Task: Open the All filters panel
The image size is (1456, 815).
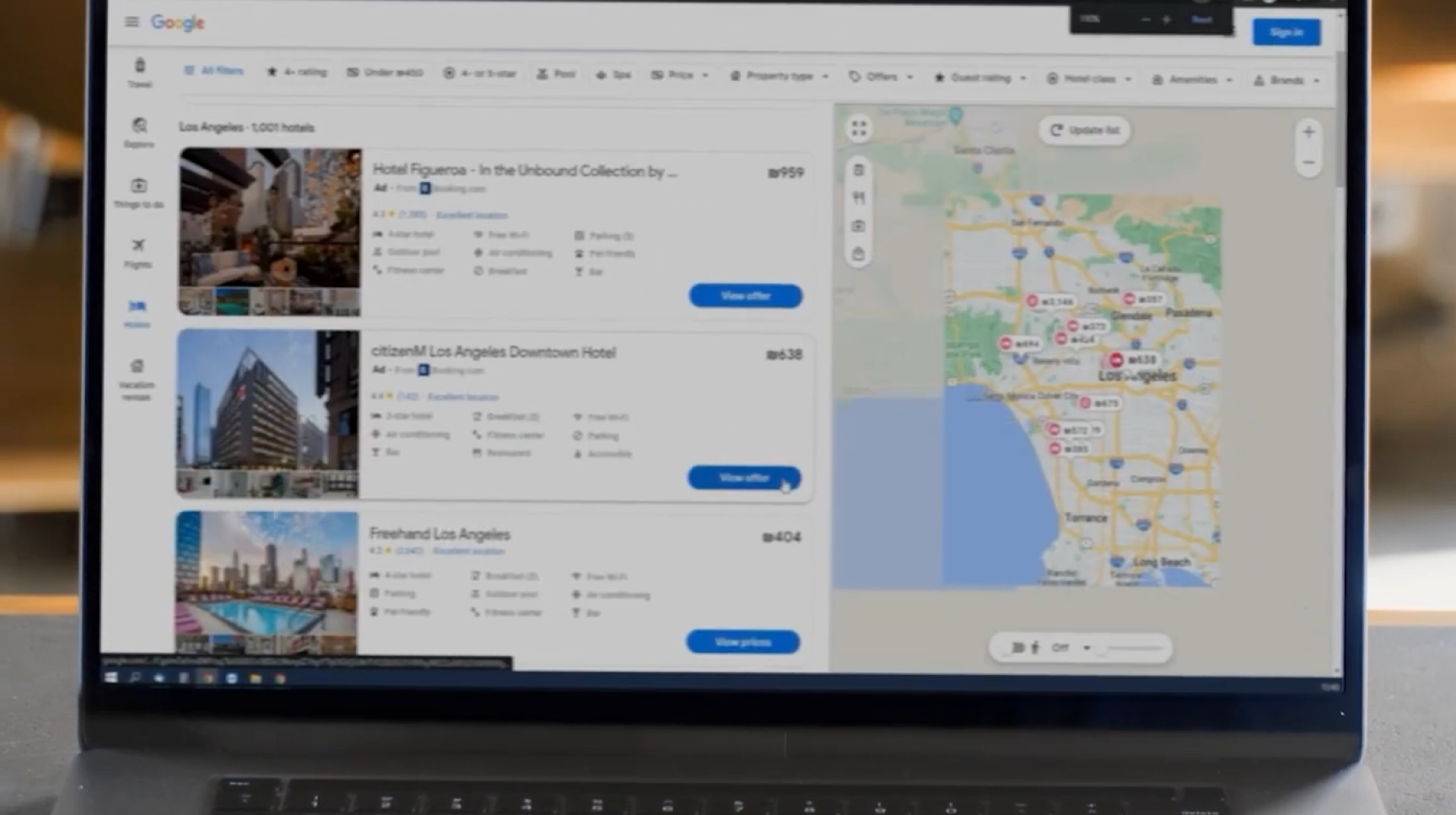Action: pyautogui.click(x=214, y=71)
